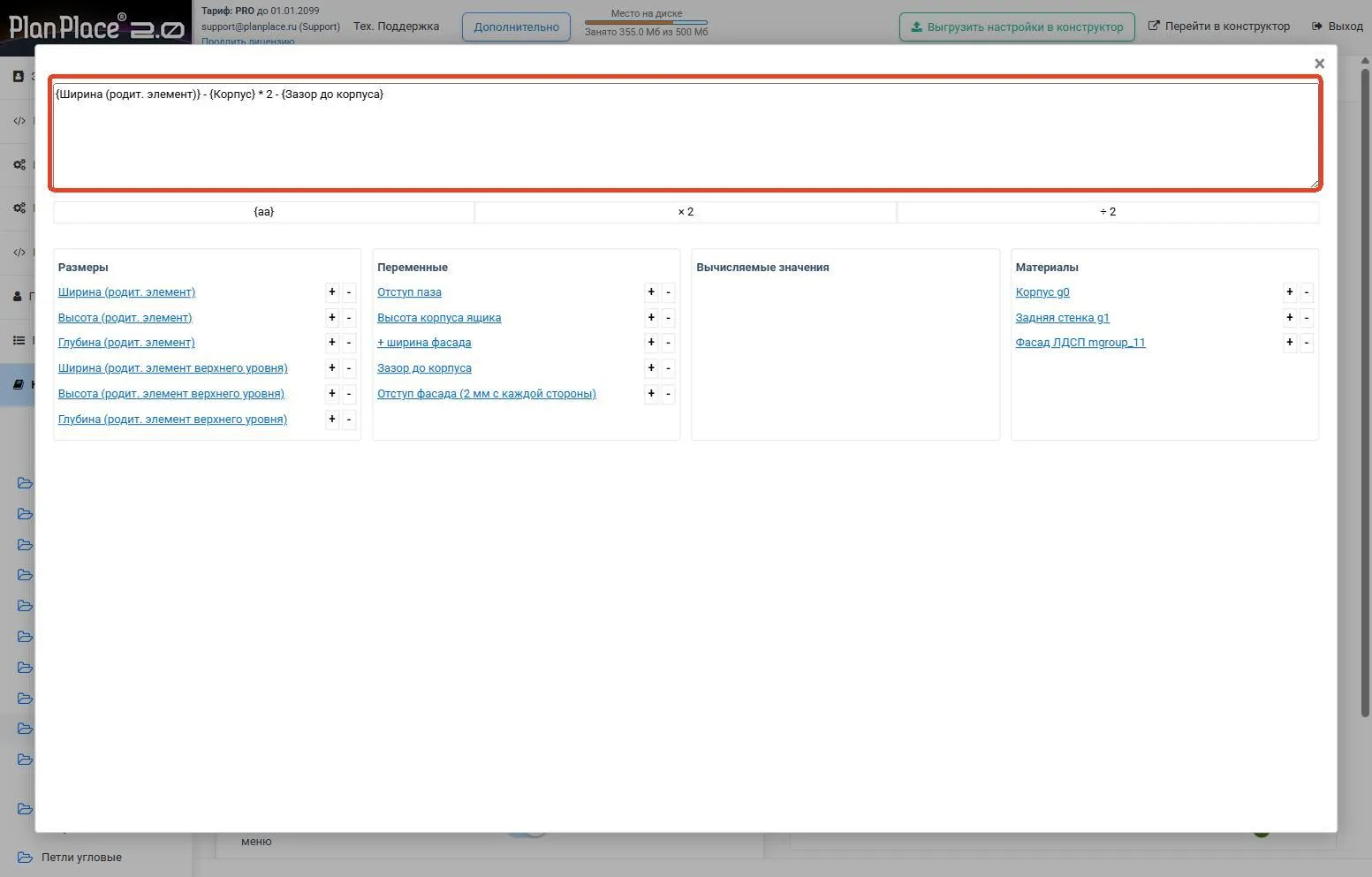This screenshot has height=877, width=1372.
Task: Insert Ширина (родит. элемент) variable
Action: (126, 292)
